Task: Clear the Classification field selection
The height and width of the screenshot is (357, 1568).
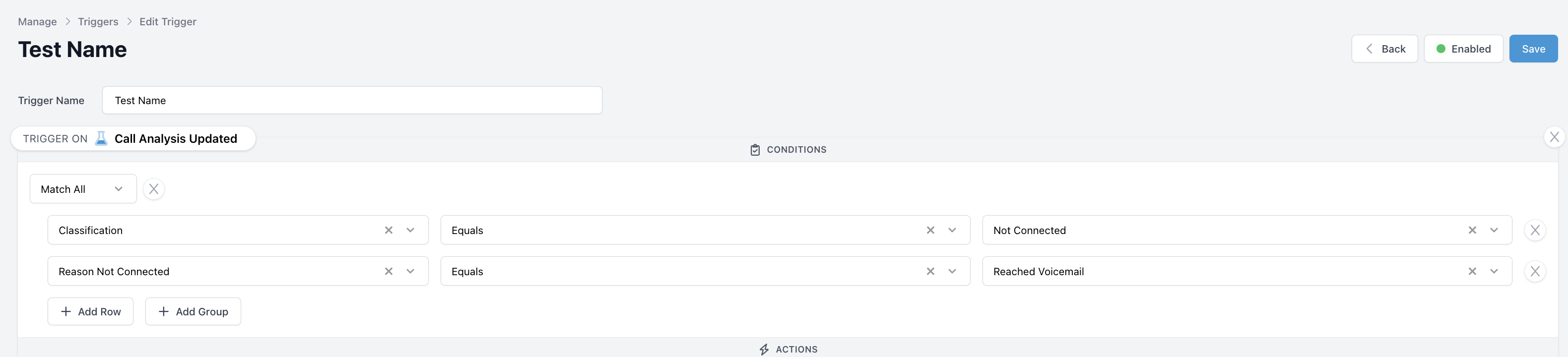Action: click(389, 230)
